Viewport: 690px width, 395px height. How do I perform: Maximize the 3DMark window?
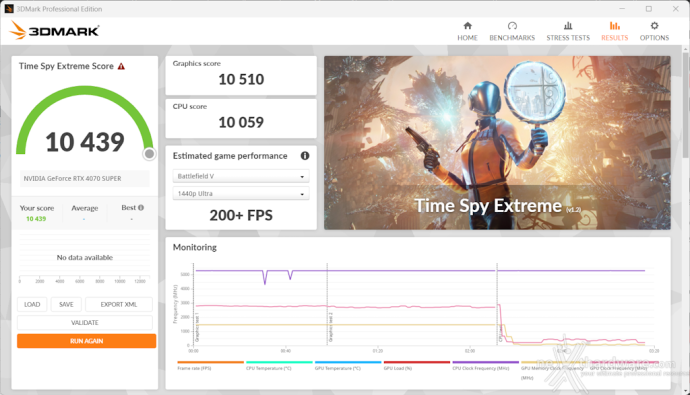(649, 9)
